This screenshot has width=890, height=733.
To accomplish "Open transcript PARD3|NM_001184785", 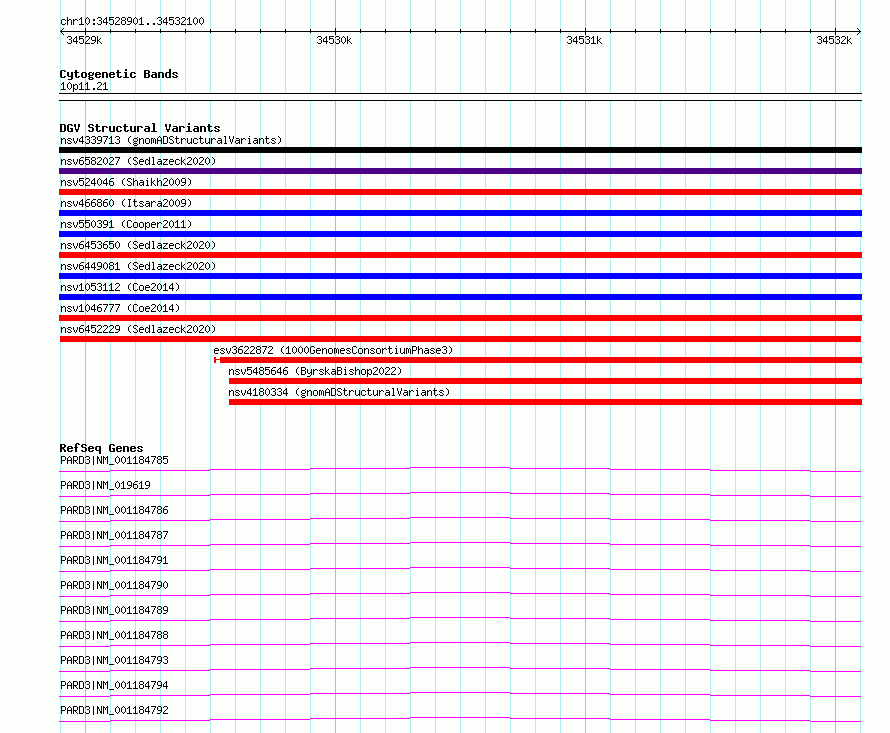I will click(x=114, y=460).
